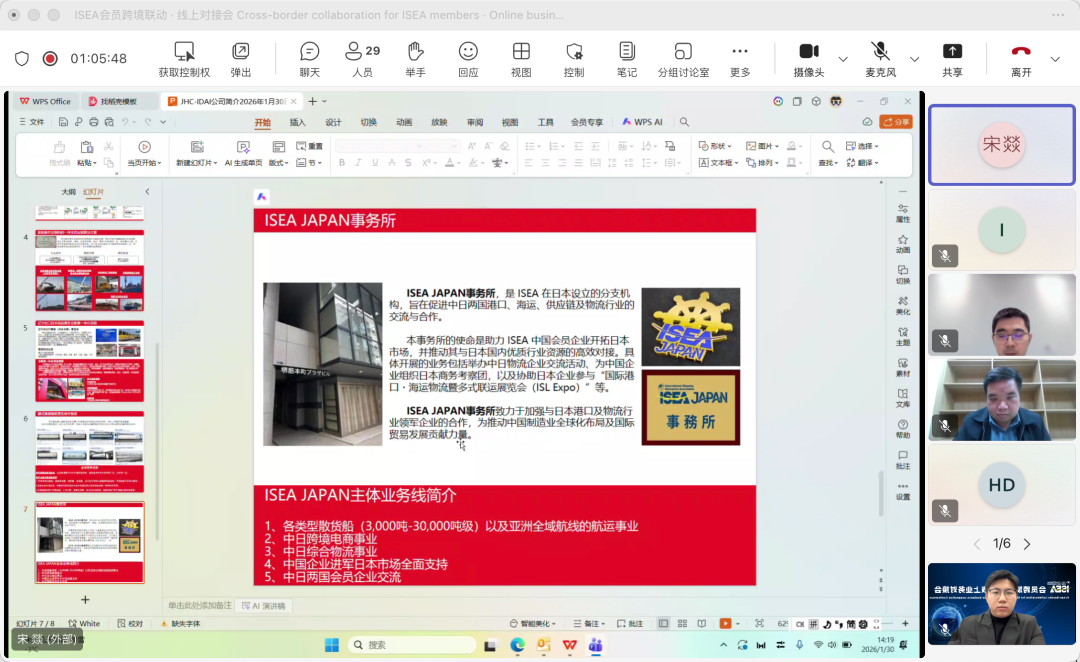Open the 控制 control icon

574,52
